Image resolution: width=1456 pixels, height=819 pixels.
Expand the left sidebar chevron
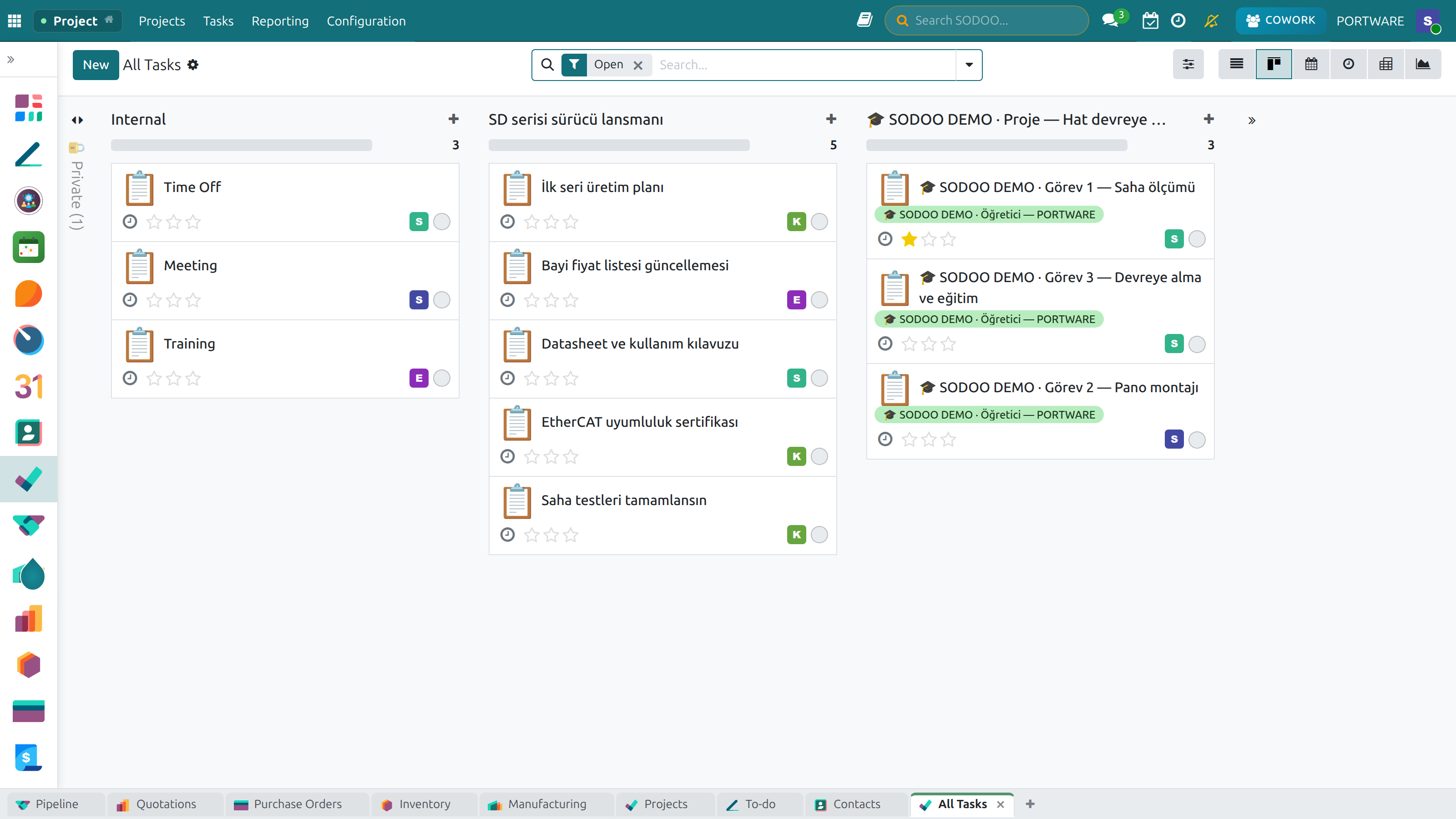11,59
